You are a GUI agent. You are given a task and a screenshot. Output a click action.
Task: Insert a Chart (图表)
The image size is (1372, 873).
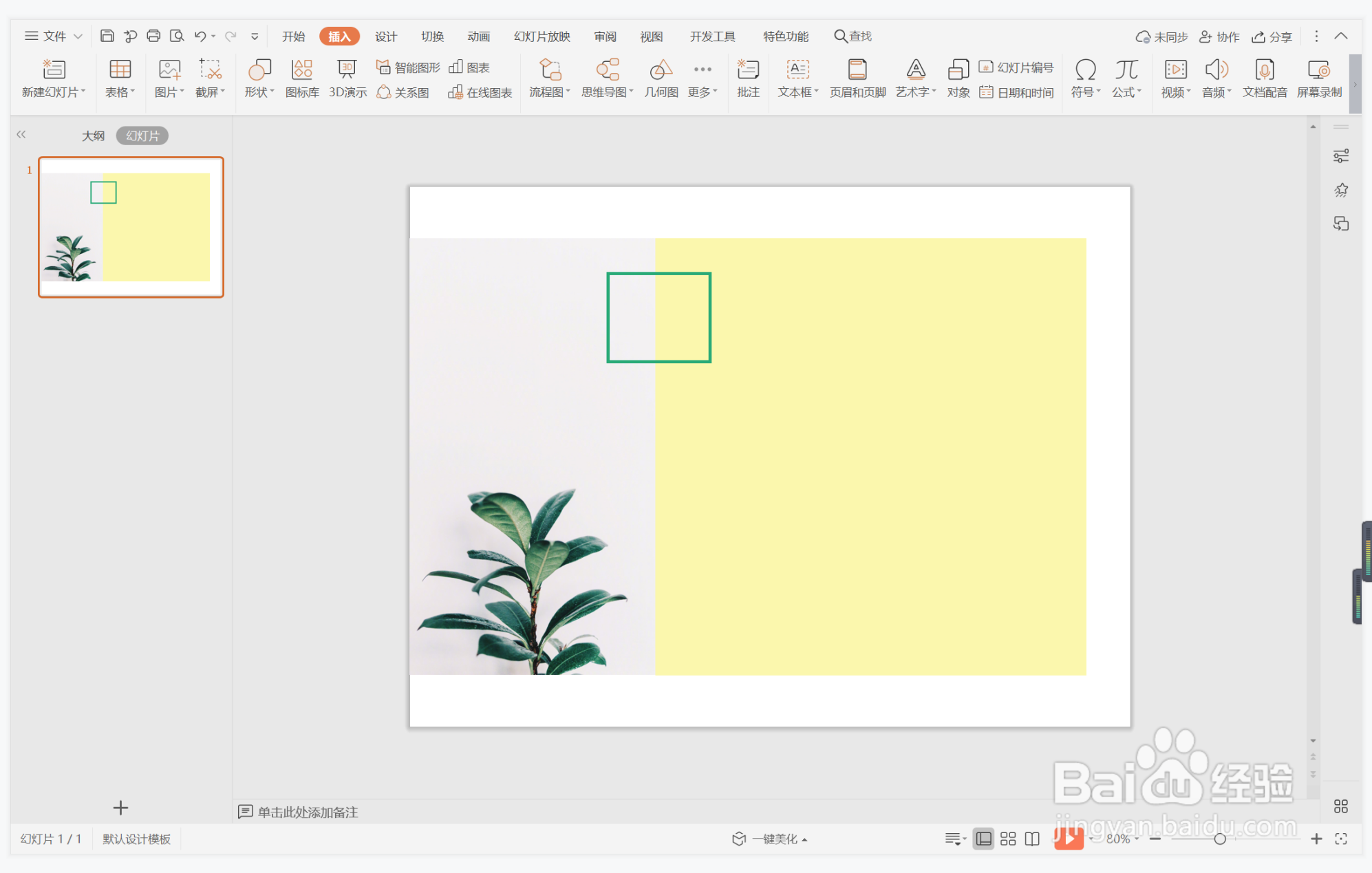(469, 67)
